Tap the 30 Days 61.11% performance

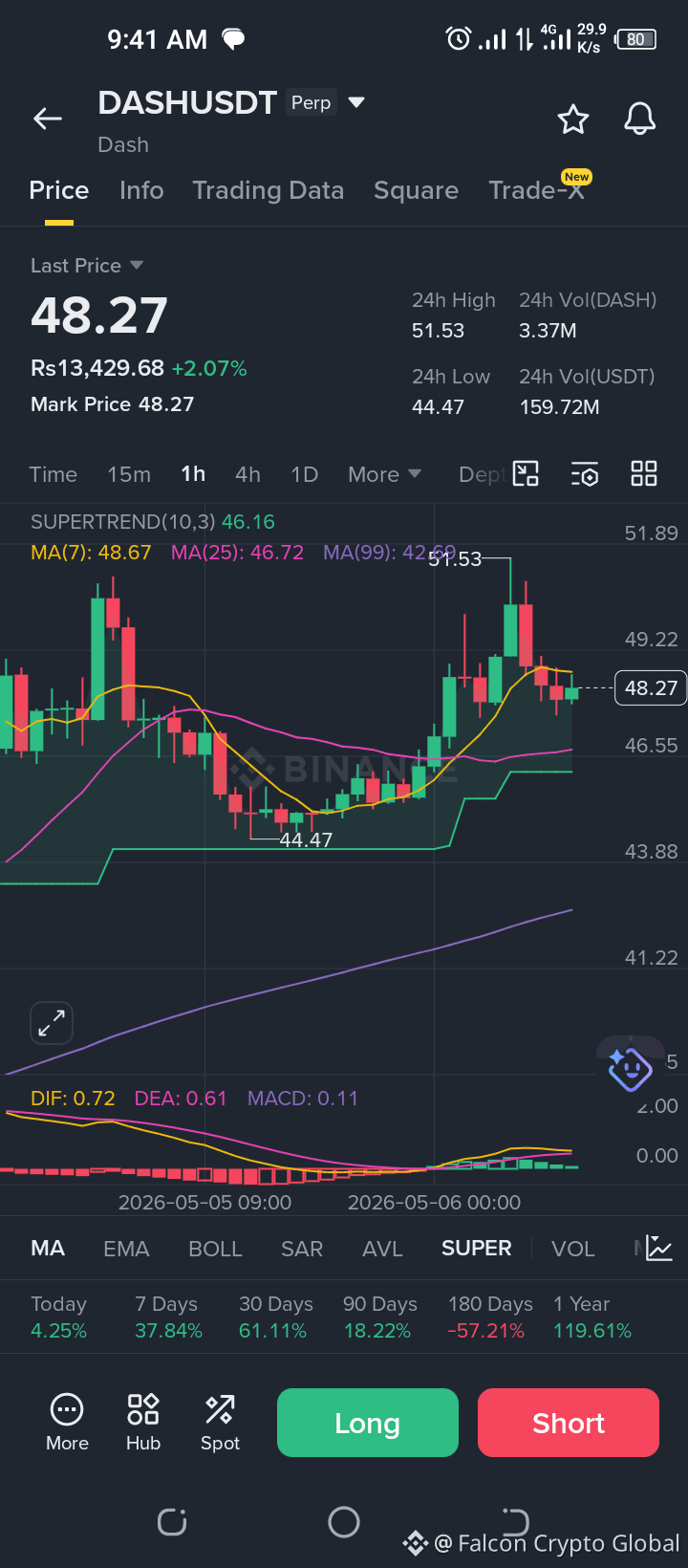pos(275,1318)
